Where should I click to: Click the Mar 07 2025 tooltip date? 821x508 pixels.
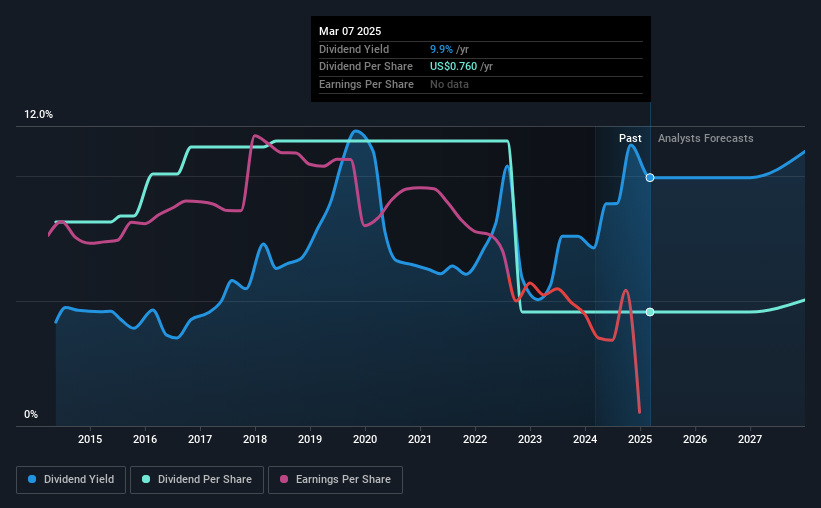tap(350, 31)
